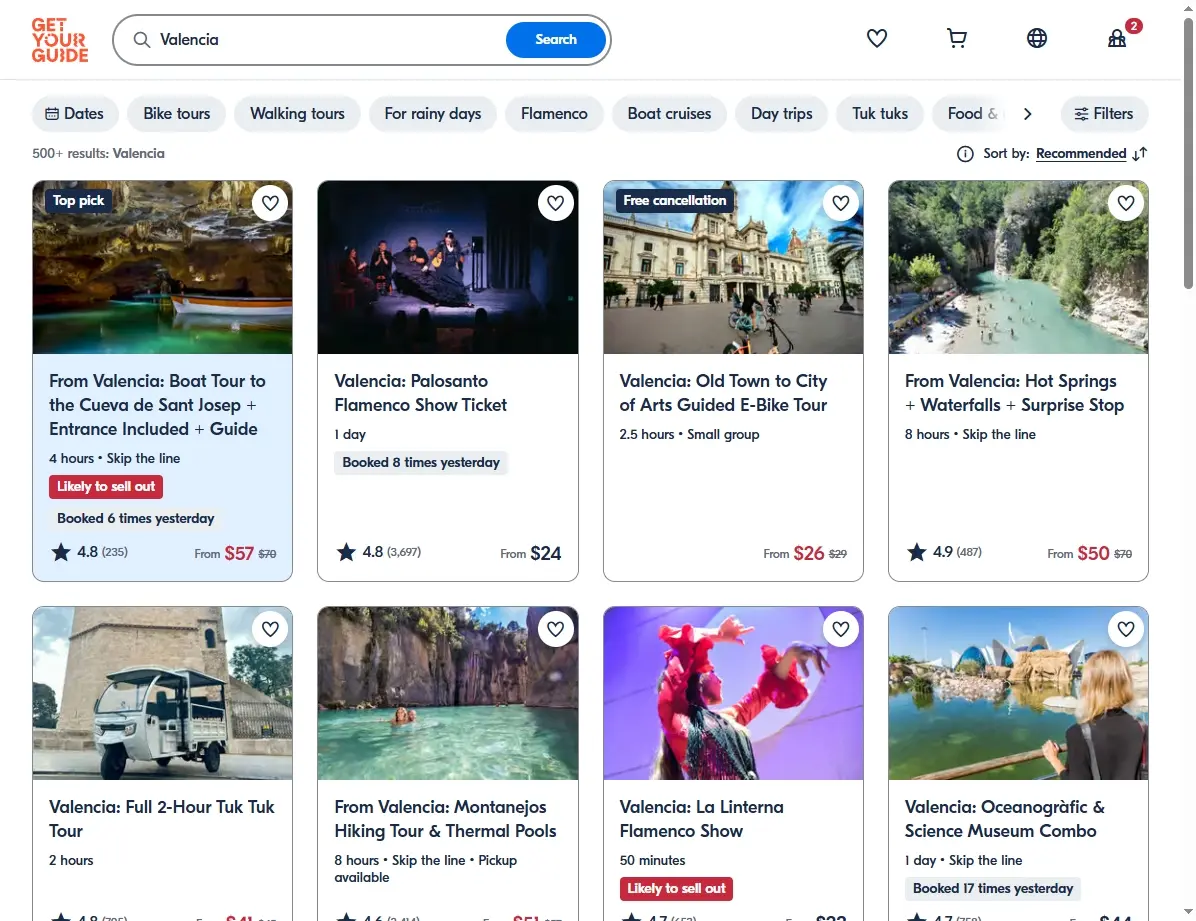
Task: Click Likely to sell out on La Linterna card
Action: click(677, 889)
